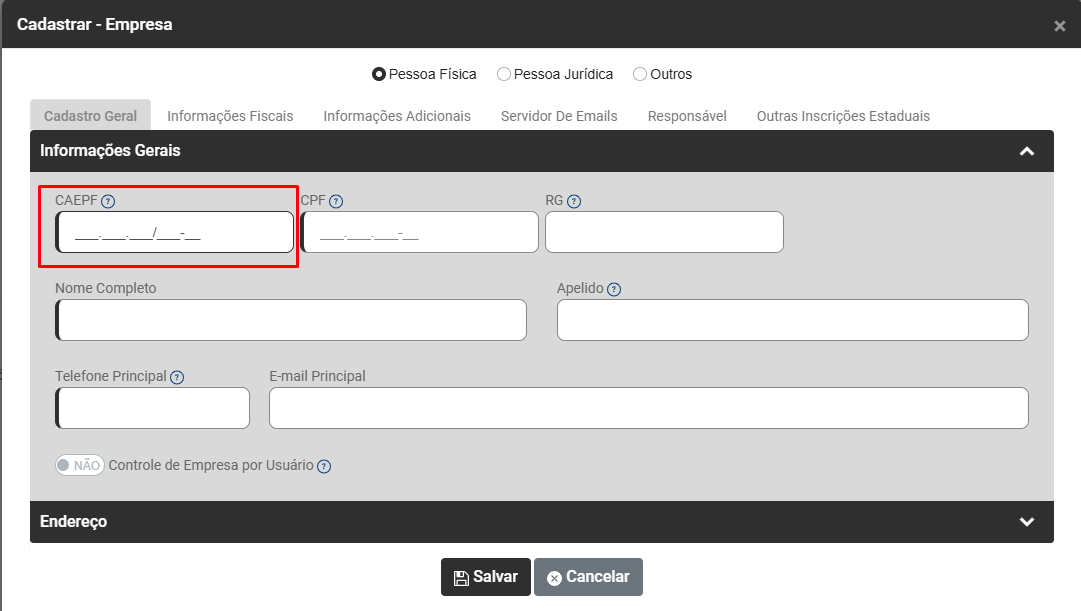Screen dimensions: 1081x611
Task: Choose the Outros radio option
Action: (x=640, y=74)
